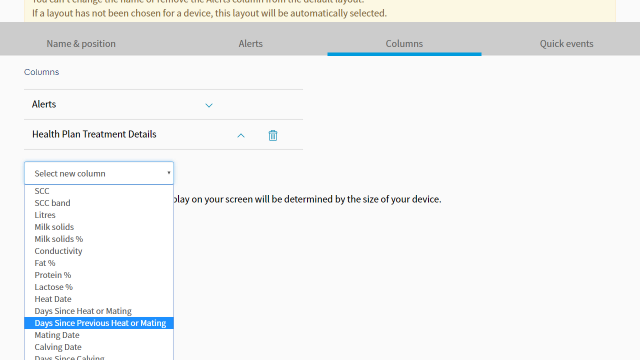Select the Milk solids option
640x360 pixels.
99,227
